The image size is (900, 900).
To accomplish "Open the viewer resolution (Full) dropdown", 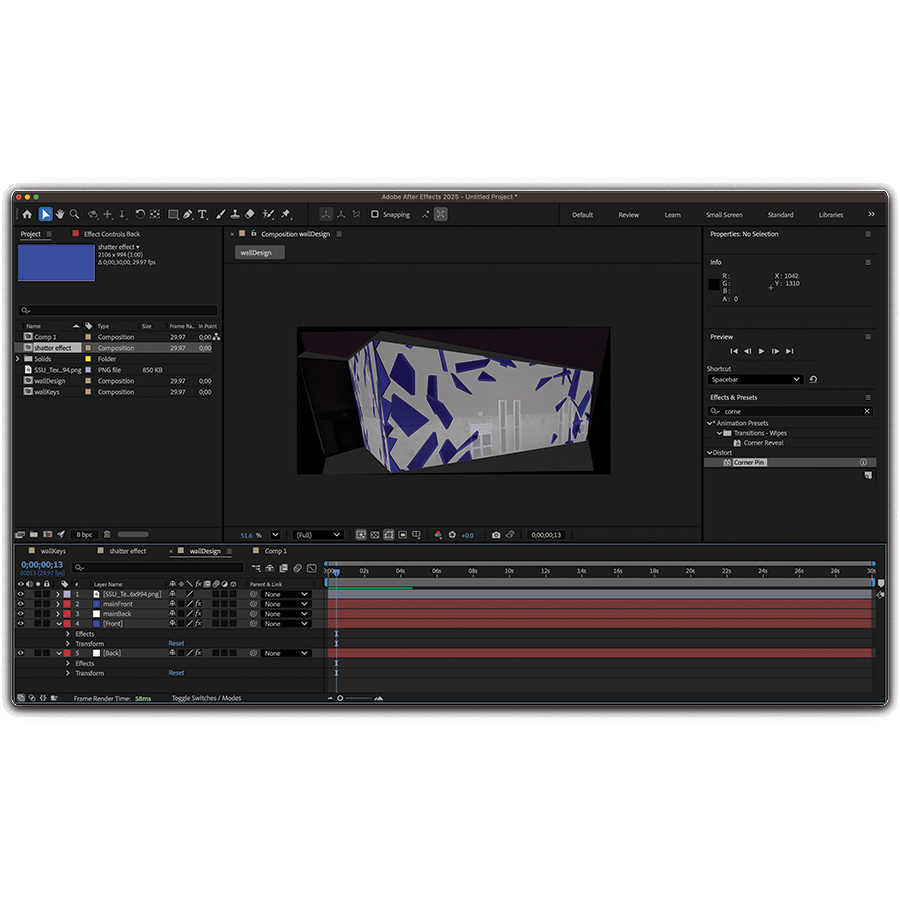I will point(318,535).
